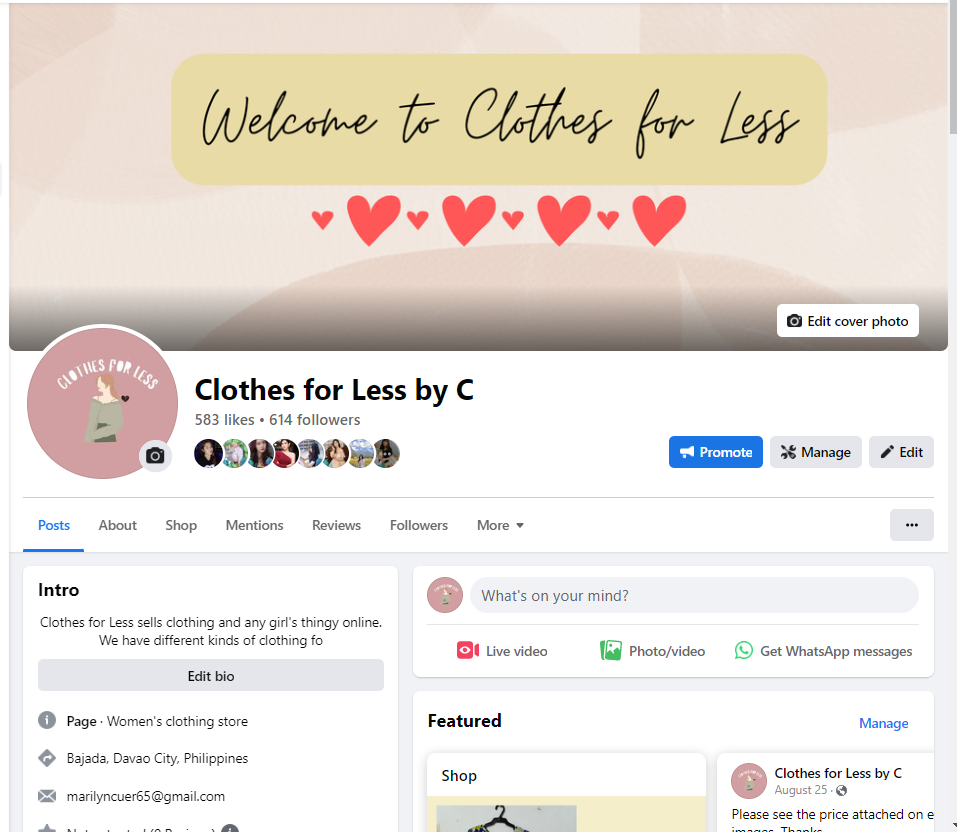Click Manage link in Featured section
The height and width of the screenshot is (832, 957).
[883, 723]
